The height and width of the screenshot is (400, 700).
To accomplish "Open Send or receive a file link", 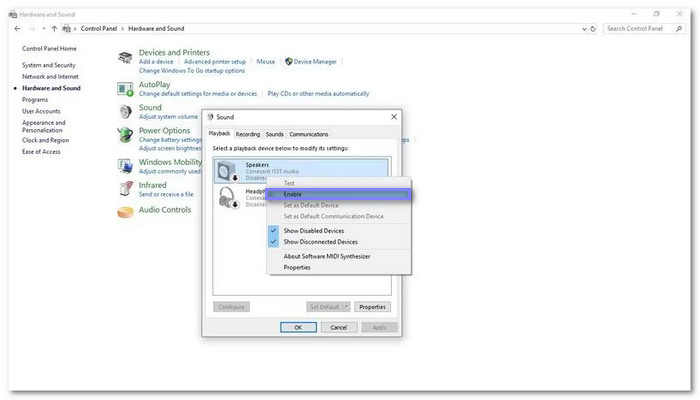I will [166, 194].
